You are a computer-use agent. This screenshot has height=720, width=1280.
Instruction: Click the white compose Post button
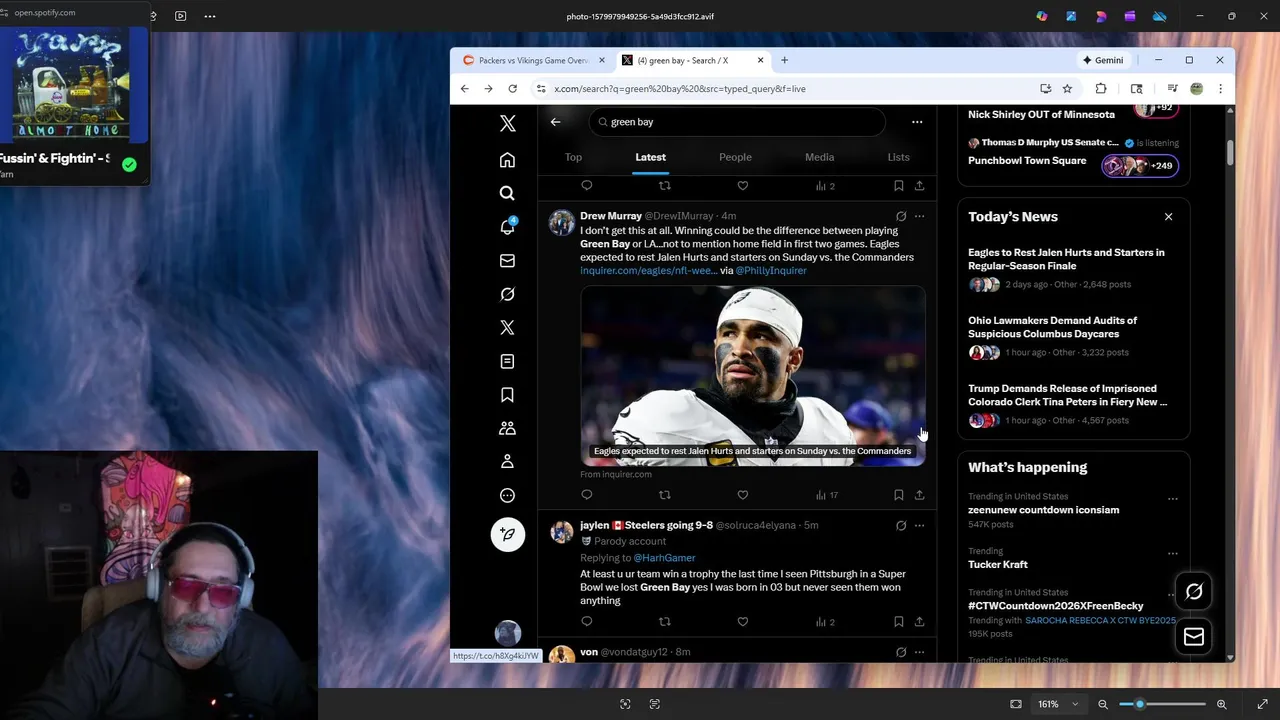click(507, 534)
